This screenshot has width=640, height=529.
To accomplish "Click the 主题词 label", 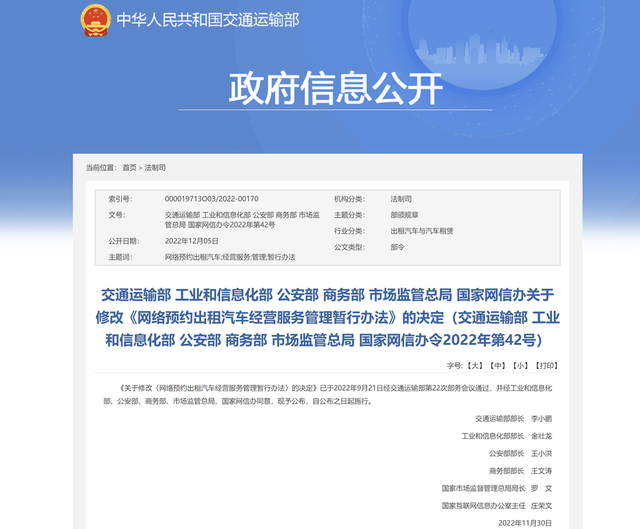I will coord(120,257).
